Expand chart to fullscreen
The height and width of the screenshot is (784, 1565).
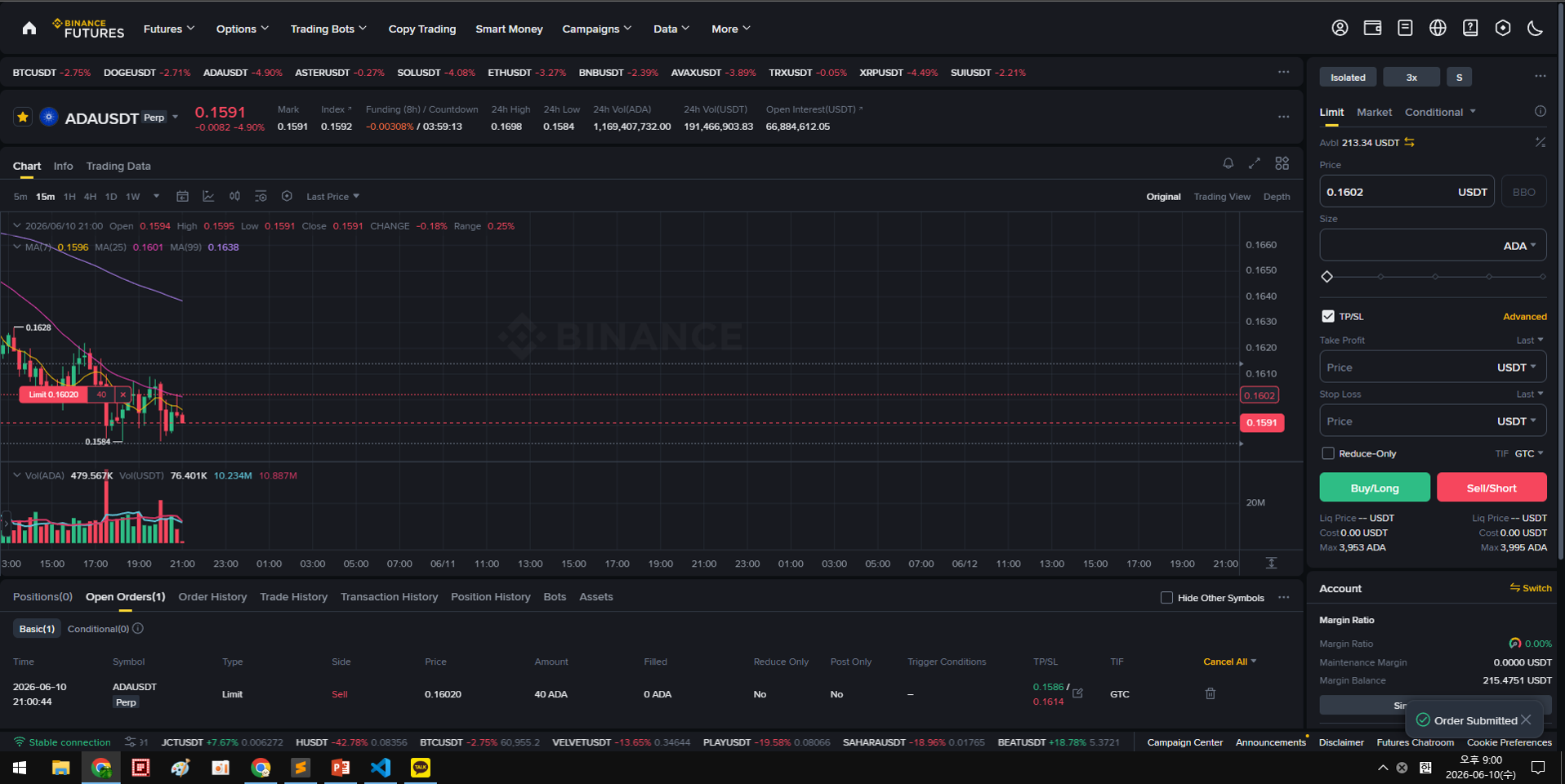tap(1254, 163)
